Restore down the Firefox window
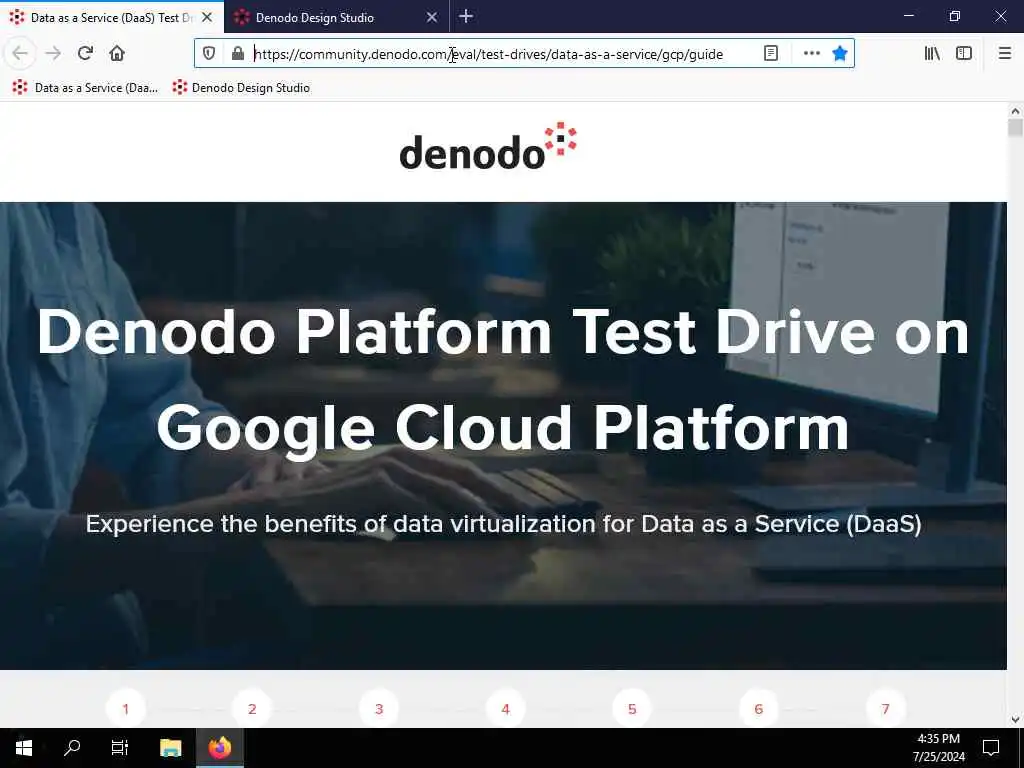 click(x=955, y=16)
